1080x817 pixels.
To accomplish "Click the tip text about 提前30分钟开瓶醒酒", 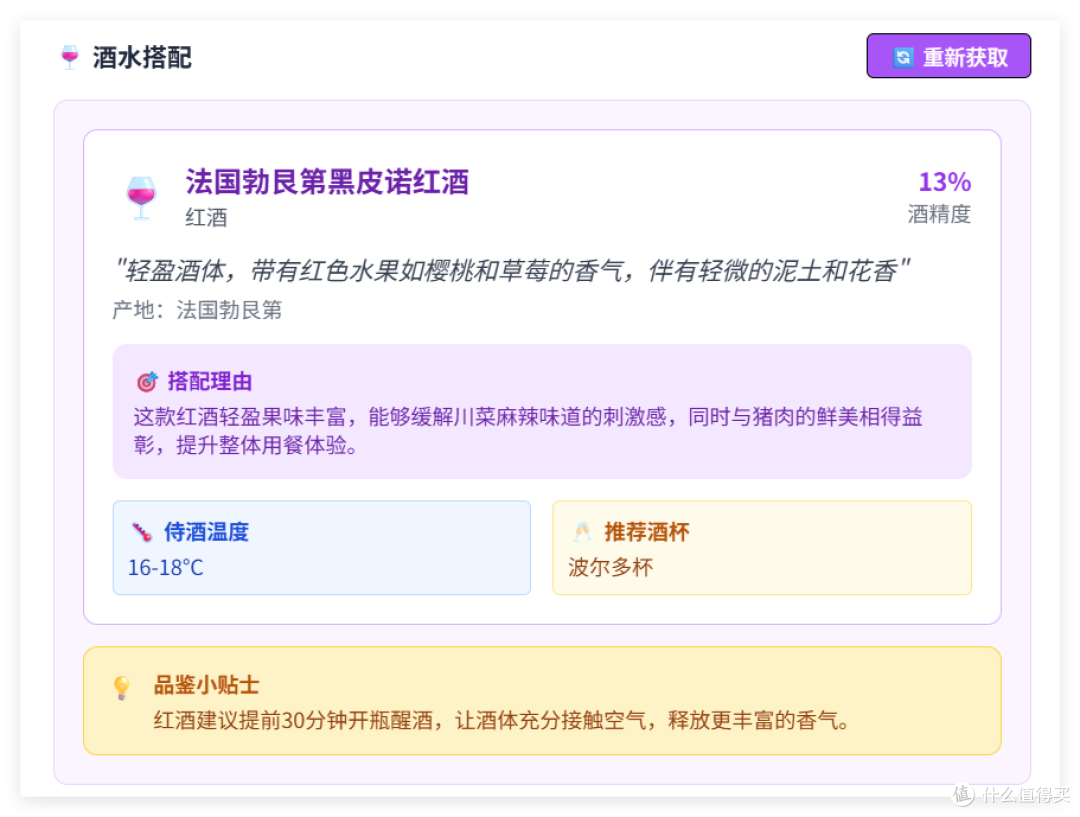I will (x=501, y=721).
